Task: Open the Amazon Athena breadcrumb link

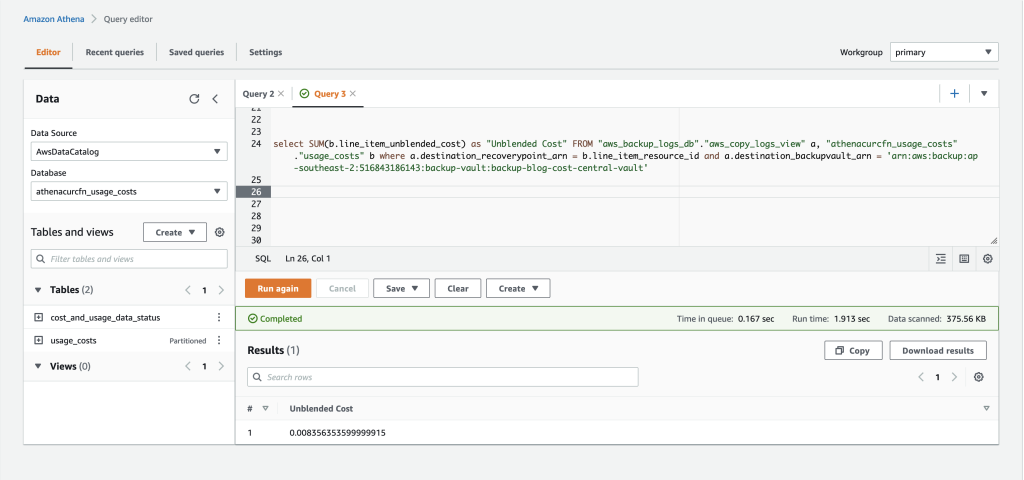Action: pyautogui.click(x=54, y=19)
